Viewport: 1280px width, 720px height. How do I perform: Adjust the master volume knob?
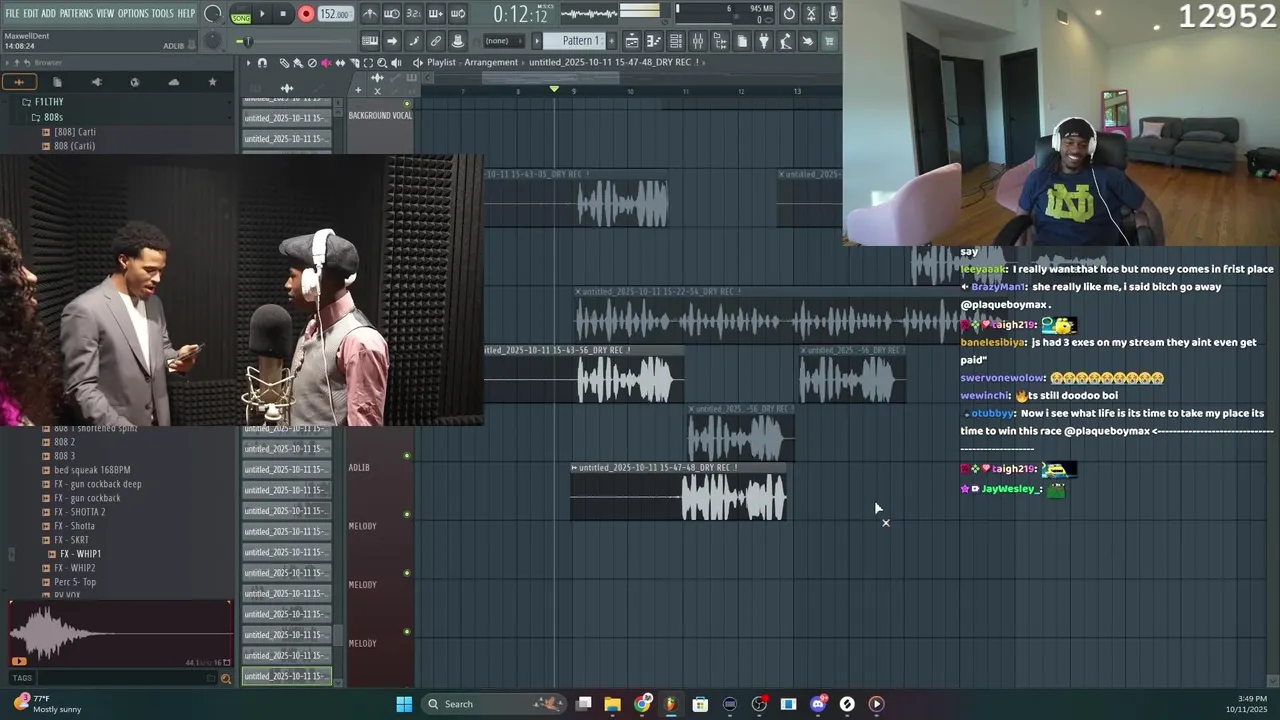213,14
